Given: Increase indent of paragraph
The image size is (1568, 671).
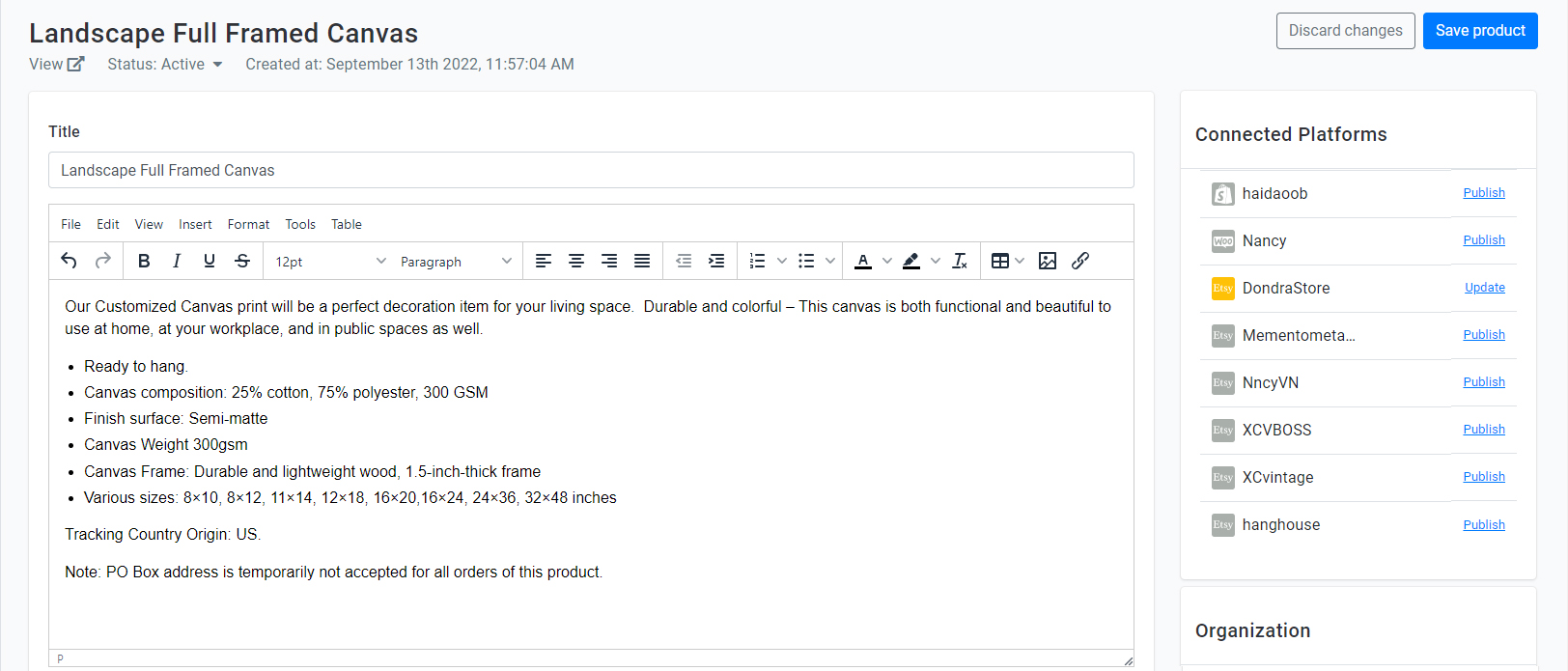Looking at the screenshot, I should click(x=716, y=261).
